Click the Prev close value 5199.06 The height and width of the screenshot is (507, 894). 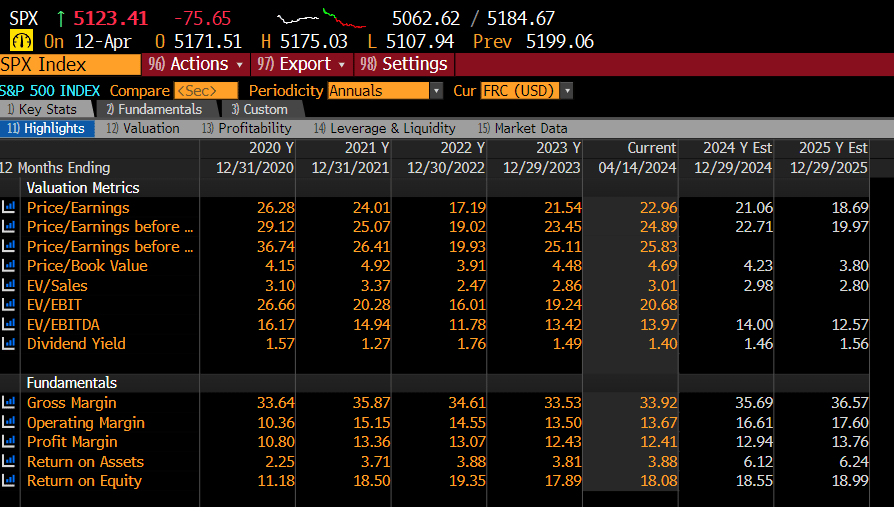click(560, 42)
